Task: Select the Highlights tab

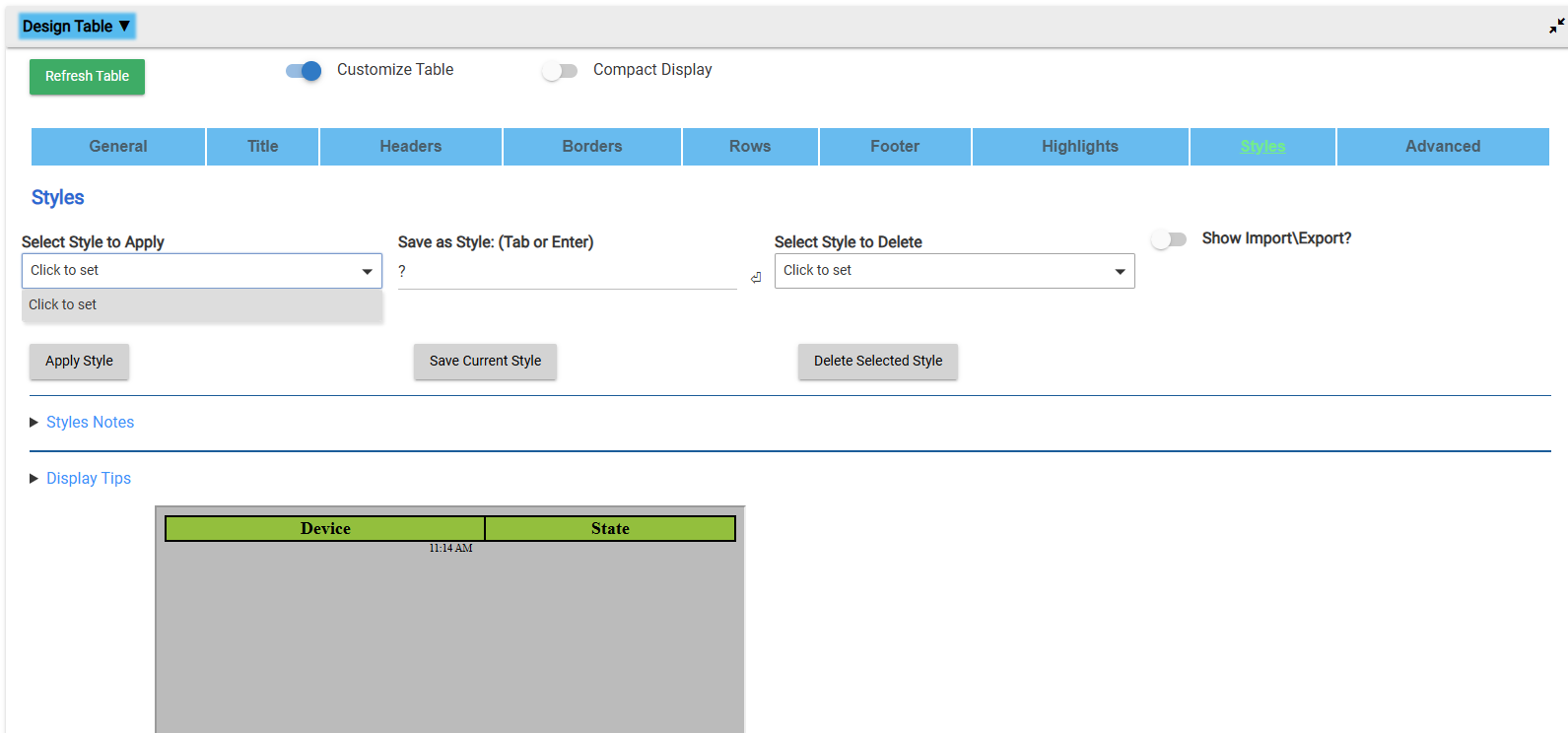Action: (x=1080, y=146)
